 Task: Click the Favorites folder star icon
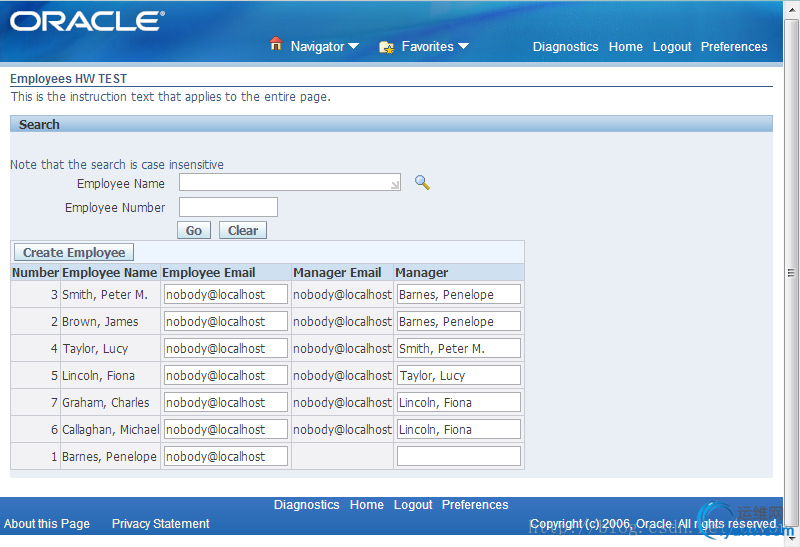click(x=386, y=46)
